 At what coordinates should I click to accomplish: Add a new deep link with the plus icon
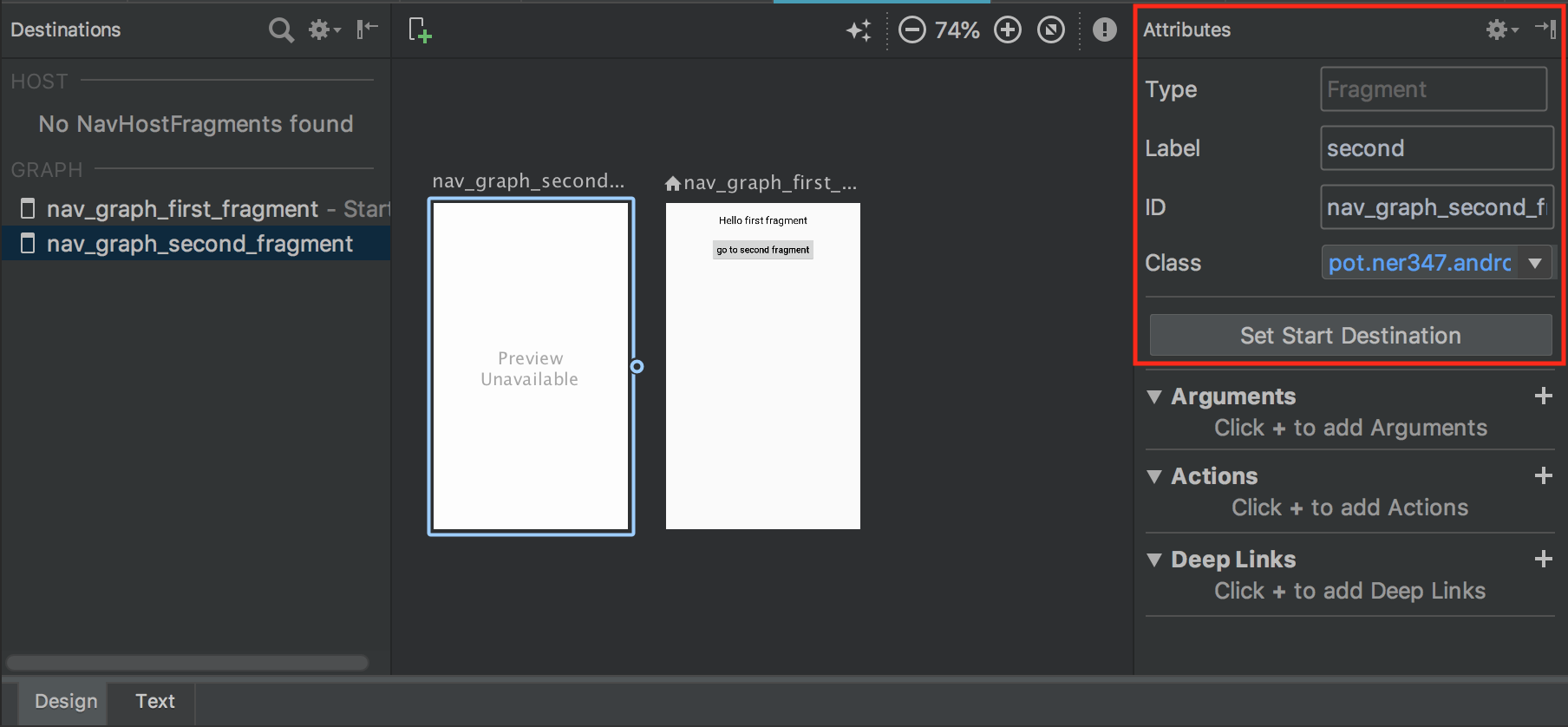pyautogui.click(x=1543, y=559)
